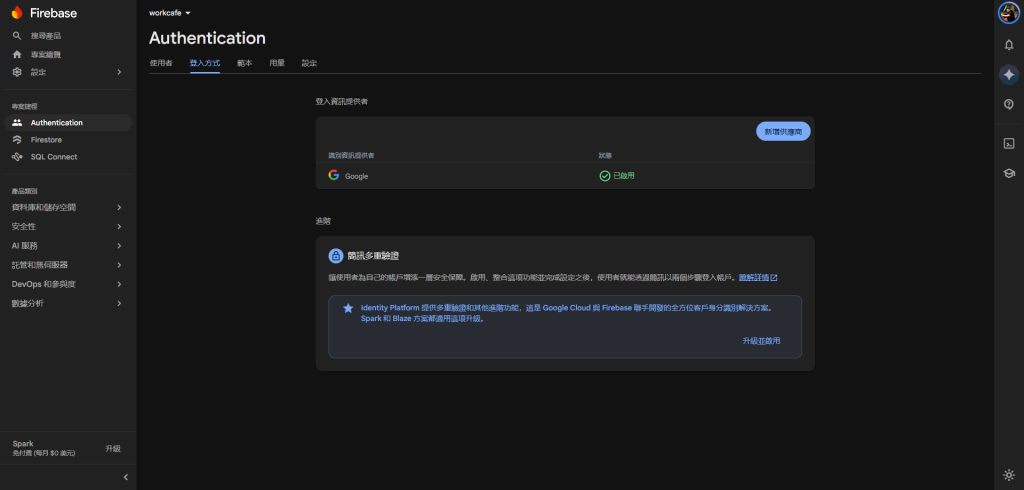Open the help question mark icon
This screenshot has width=1024, height=490.
click(1008, 105)
